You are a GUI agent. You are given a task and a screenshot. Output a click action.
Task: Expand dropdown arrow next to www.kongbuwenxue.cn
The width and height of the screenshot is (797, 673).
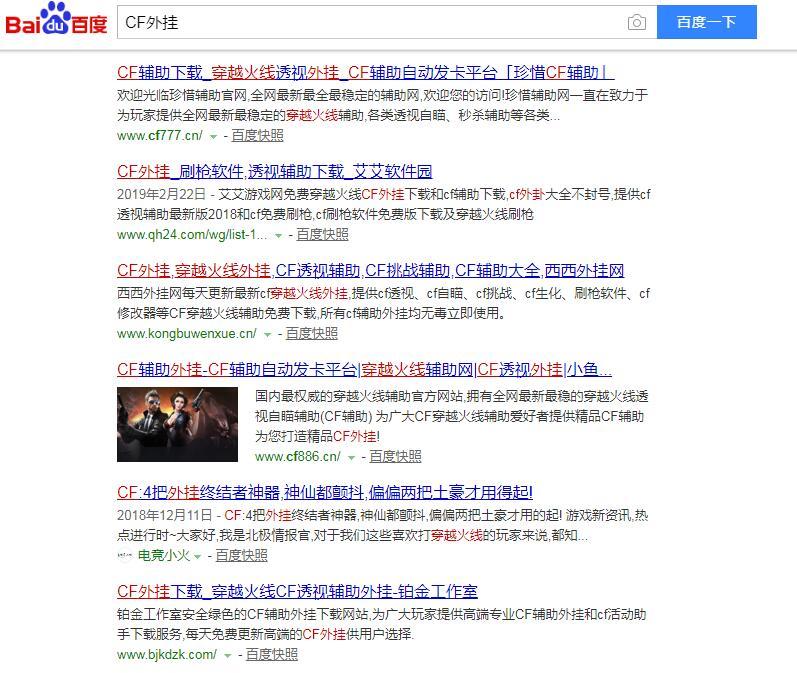(267, 335)
